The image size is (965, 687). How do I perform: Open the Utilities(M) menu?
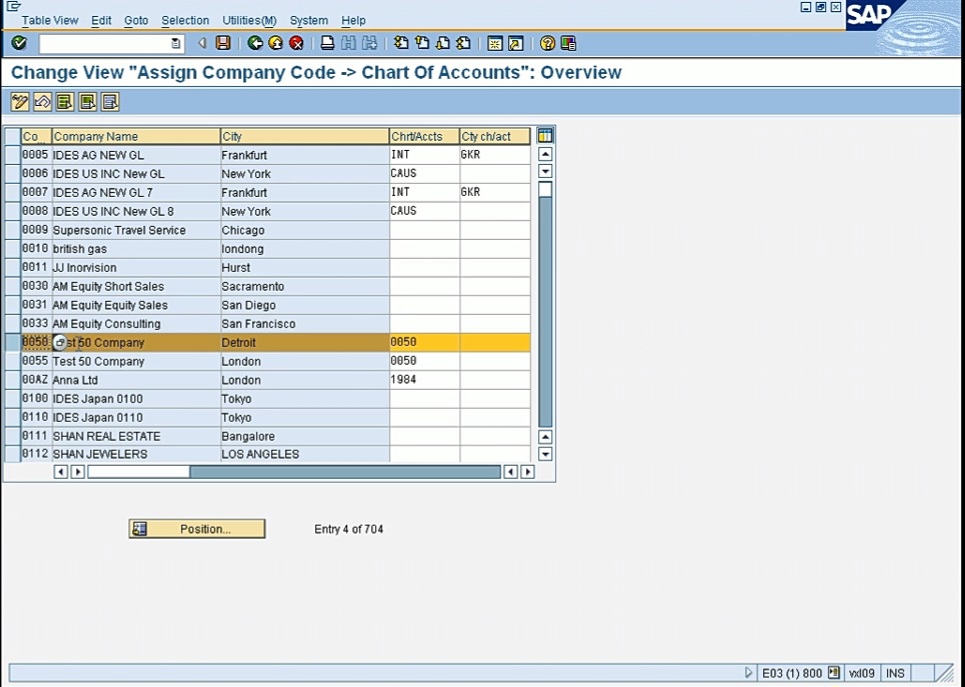click(x=249, y=20)
